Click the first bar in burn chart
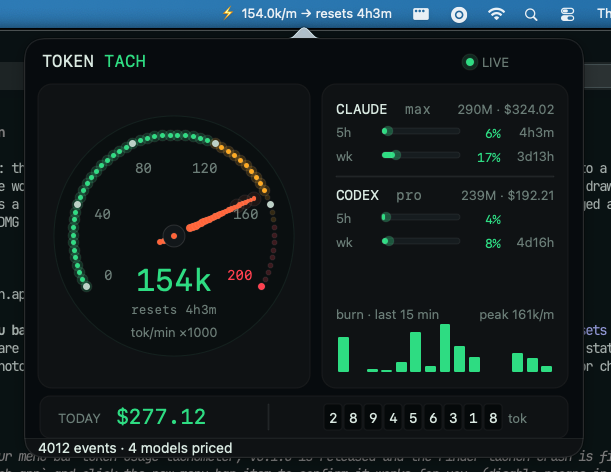 click(343, 354)
